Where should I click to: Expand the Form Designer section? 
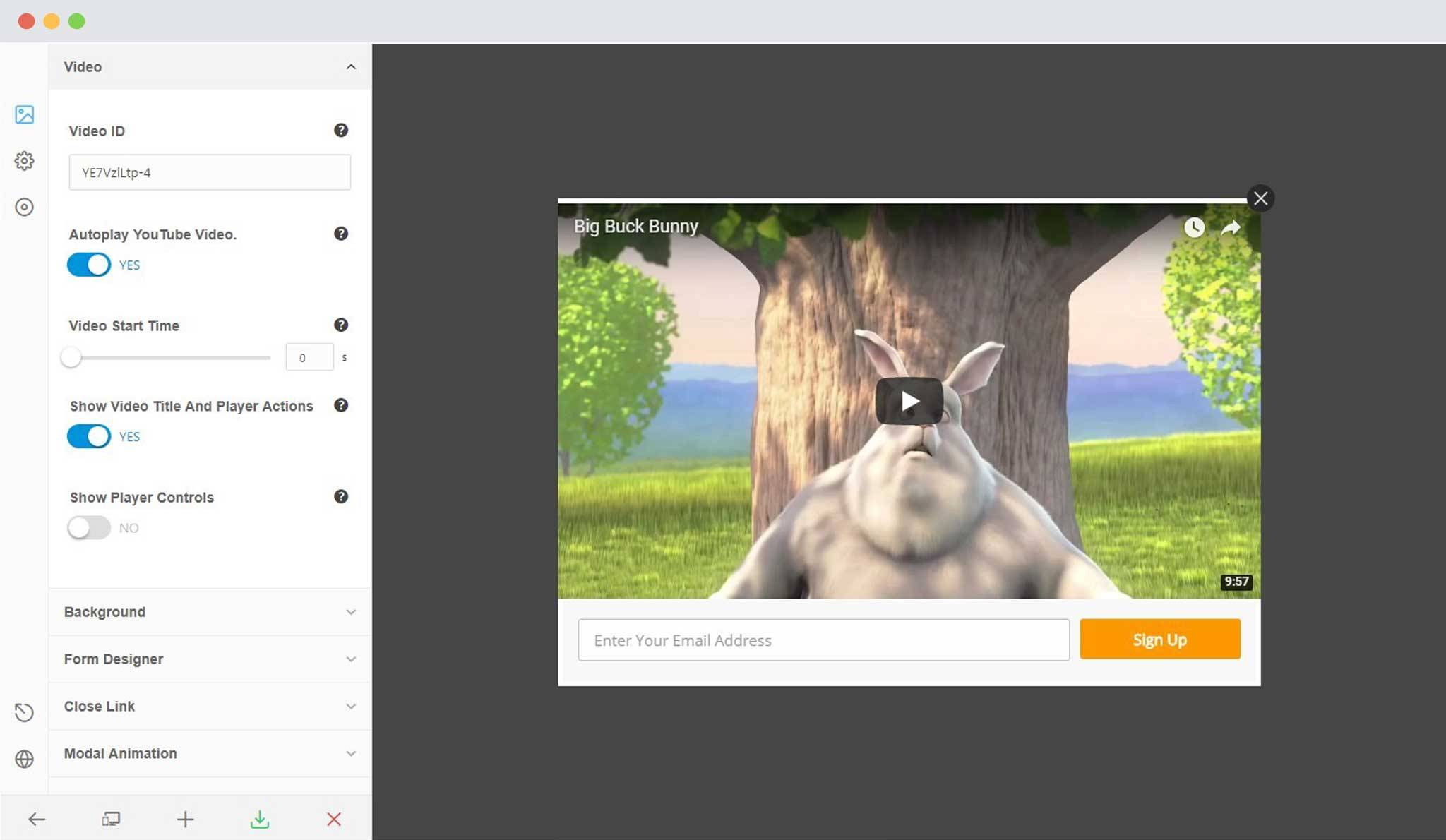click(x=210, y=659)
